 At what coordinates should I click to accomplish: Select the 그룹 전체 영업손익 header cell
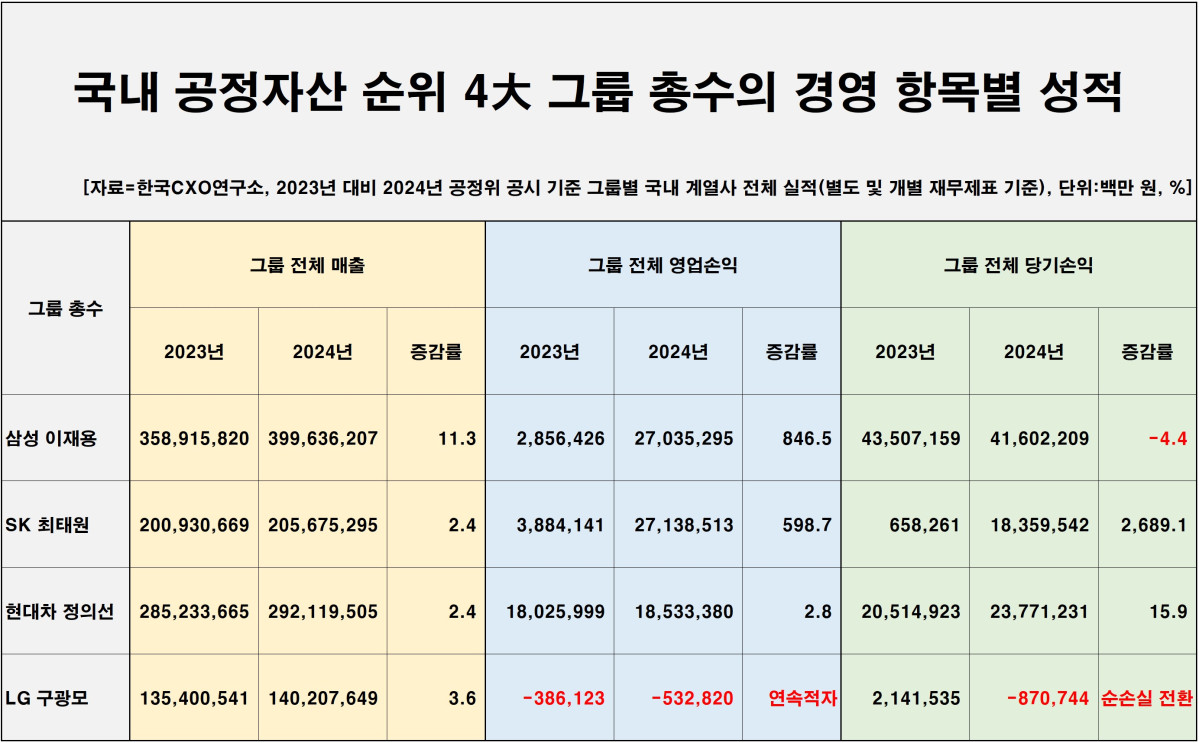[x=663, y=265]
